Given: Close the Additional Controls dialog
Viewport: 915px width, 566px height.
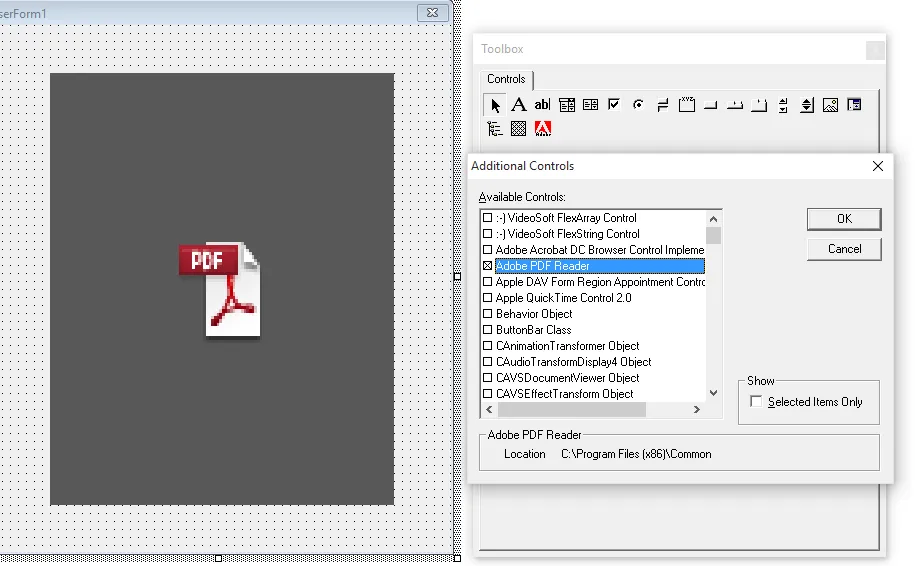Looking at the screenshot, I should click(878, 166).
